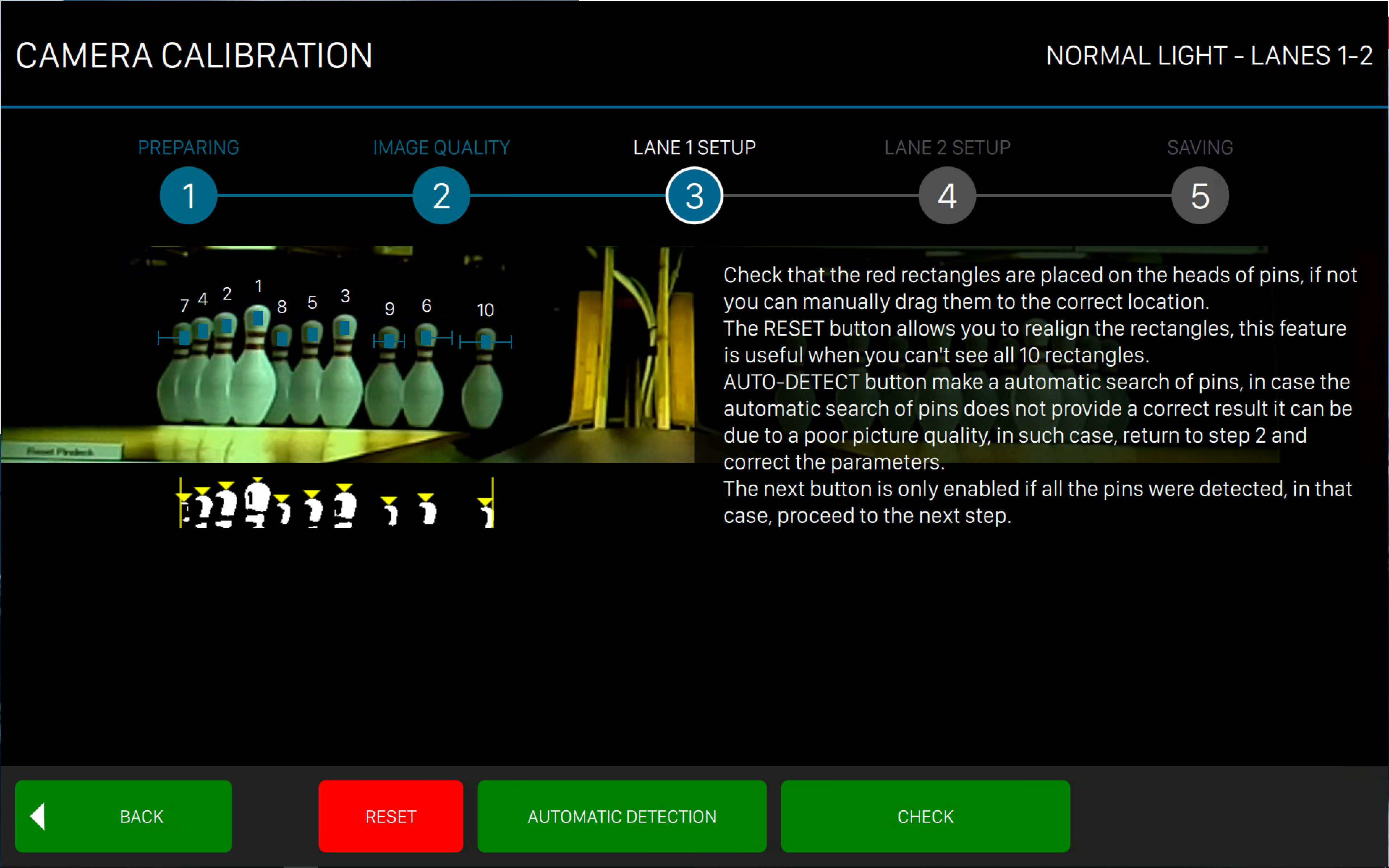The width and height of the screenshot is (1389, 868).
Task: Click the yellow marker above pin 1 silhouette
Action: (x=257, y=480)
